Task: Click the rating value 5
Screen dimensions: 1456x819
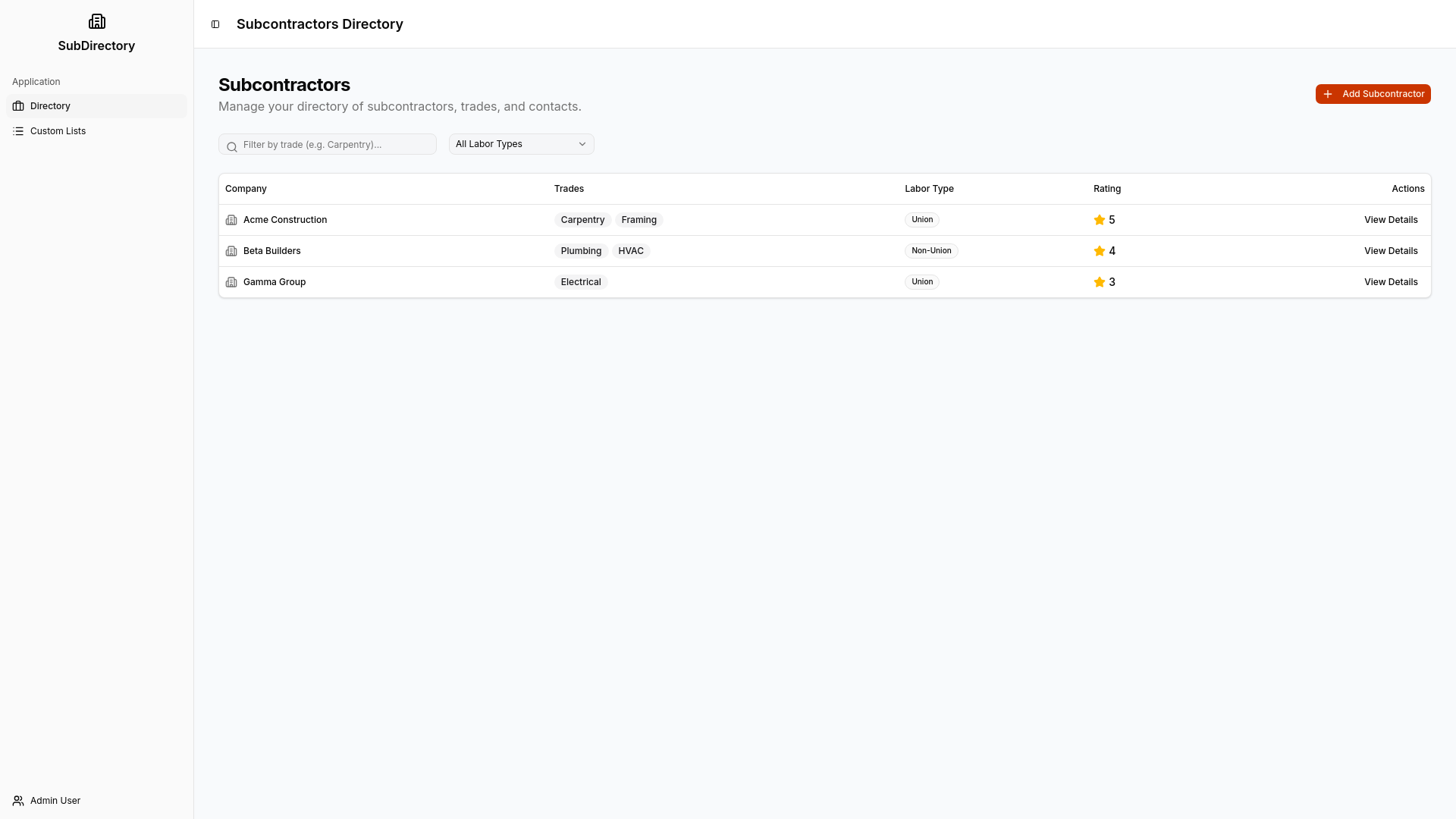Action: pos(1112,220)
